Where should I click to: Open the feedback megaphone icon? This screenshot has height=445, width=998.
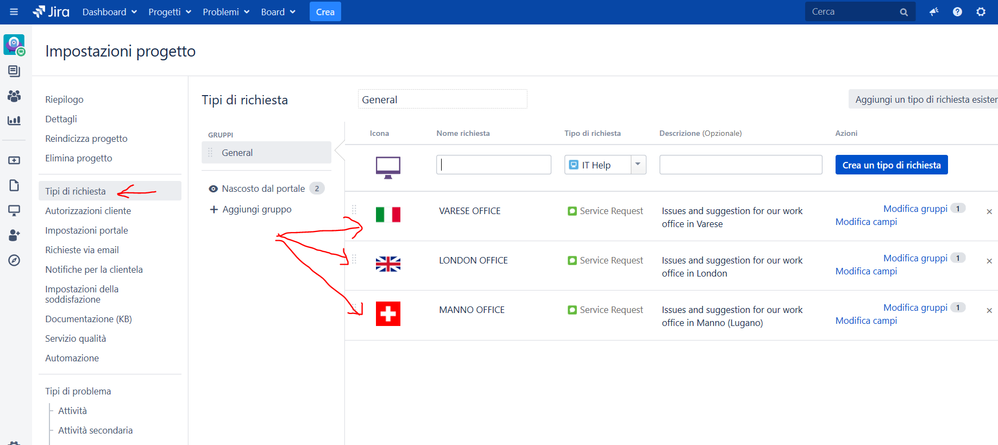pyautogui.click(x=934, y=11)
